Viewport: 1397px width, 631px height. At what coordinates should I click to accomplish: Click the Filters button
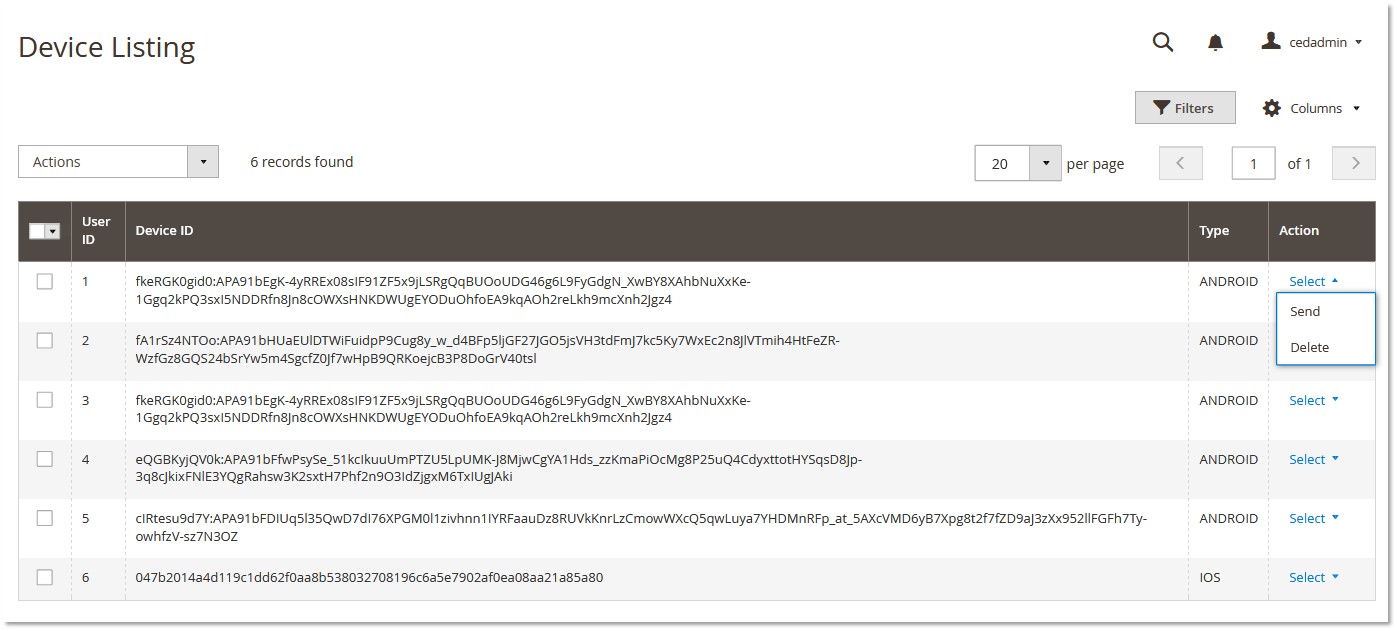tap(1185, 108)
